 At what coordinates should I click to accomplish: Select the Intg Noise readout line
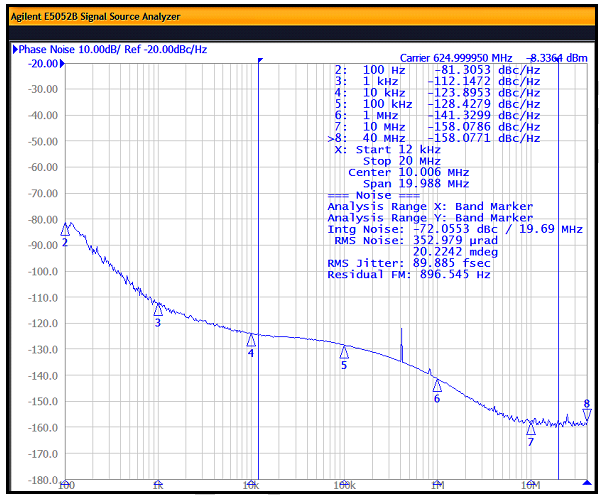click(x=455, y=229)
